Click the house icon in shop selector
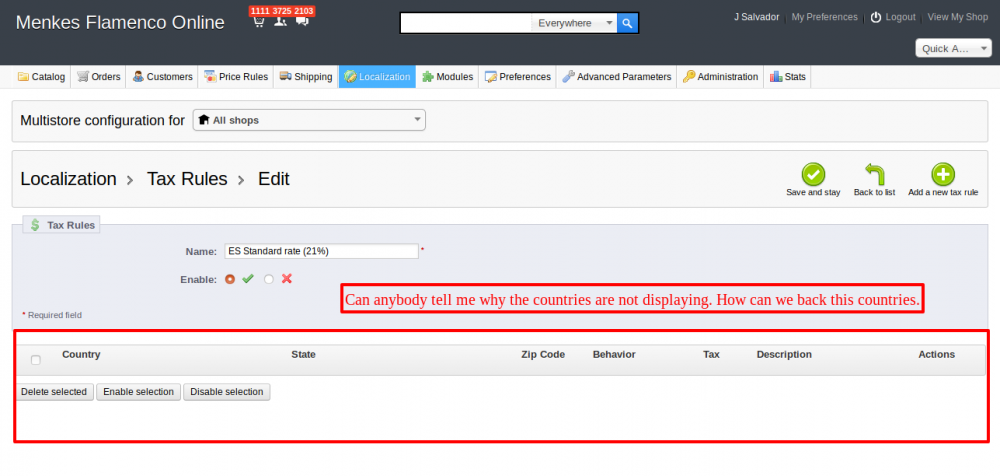Screen dimensions: 1000x476 (204, 120)
